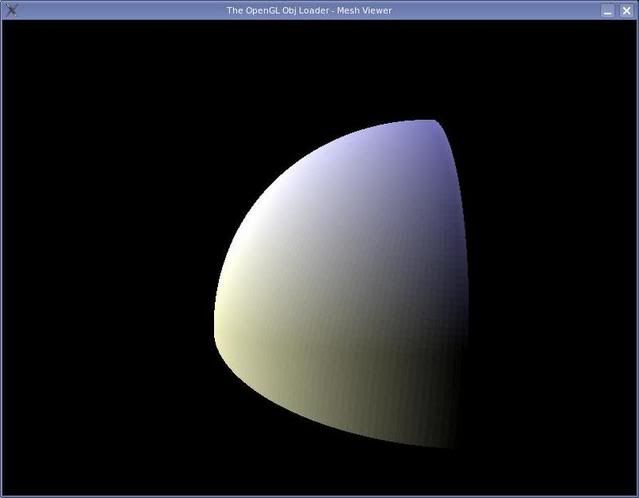The image size is (639, 498).
Task: Click the leftmost corner of the mesh
Action: point(216,335)
